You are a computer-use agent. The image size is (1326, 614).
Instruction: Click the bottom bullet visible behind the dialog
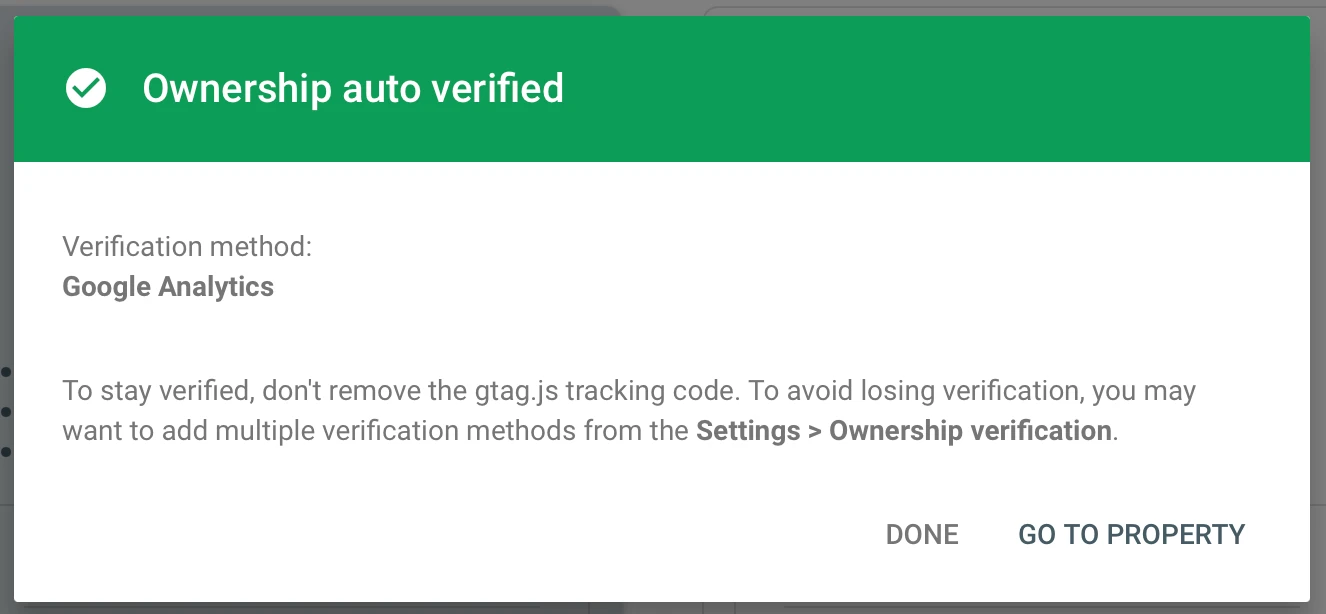tap(4, 450)
